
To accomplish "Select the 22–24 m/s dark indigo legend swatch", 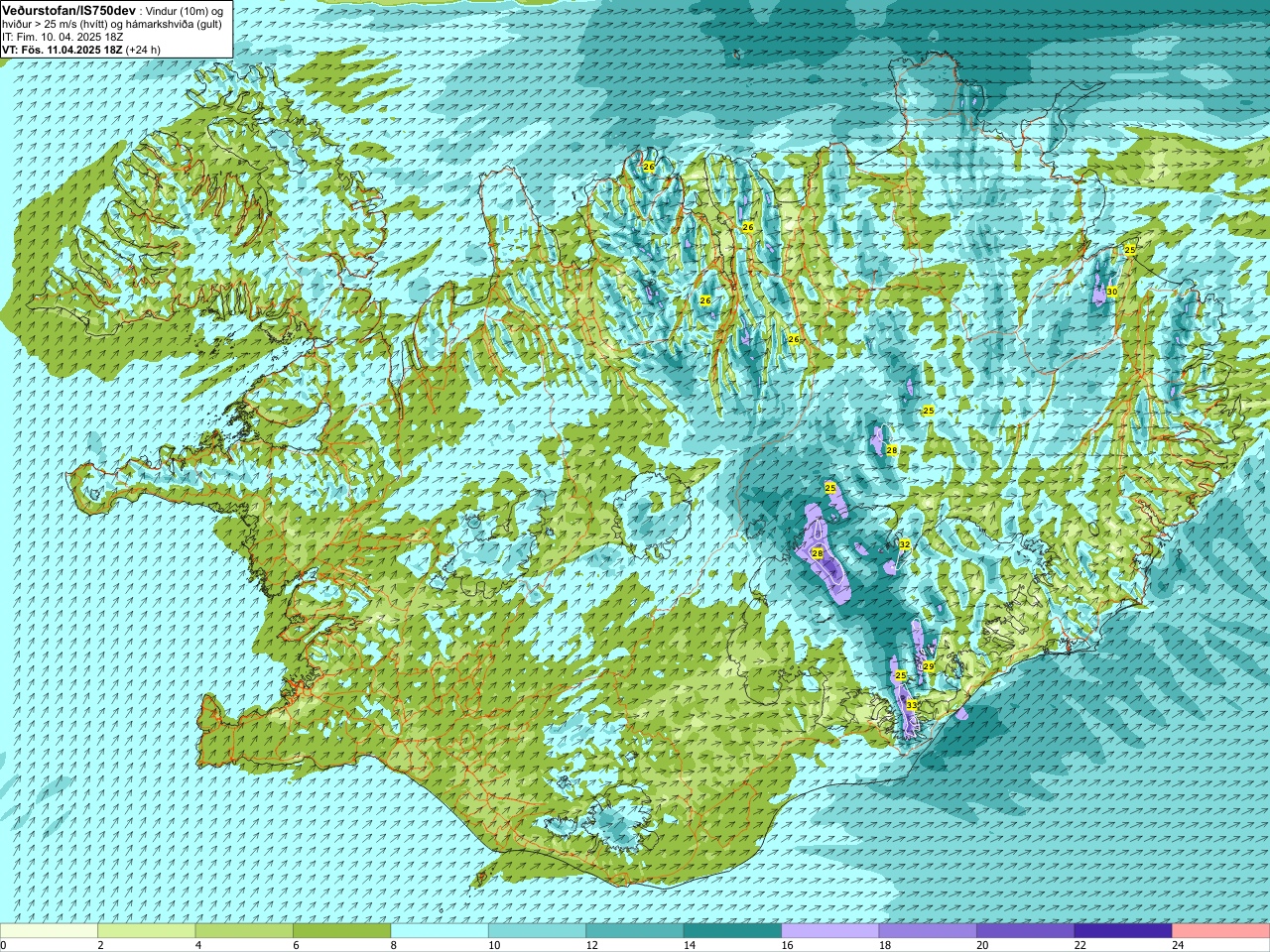I will [x=1123, y=931].
